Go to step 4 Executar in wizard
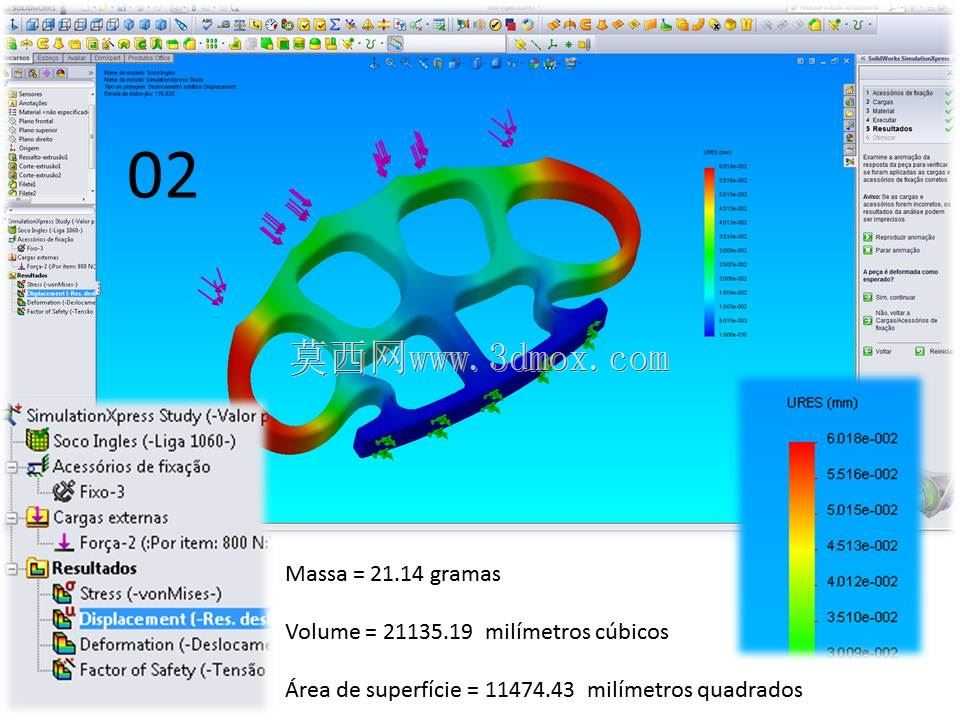The width and height of the screenshot is (960, 720). (x=883, y=120)
